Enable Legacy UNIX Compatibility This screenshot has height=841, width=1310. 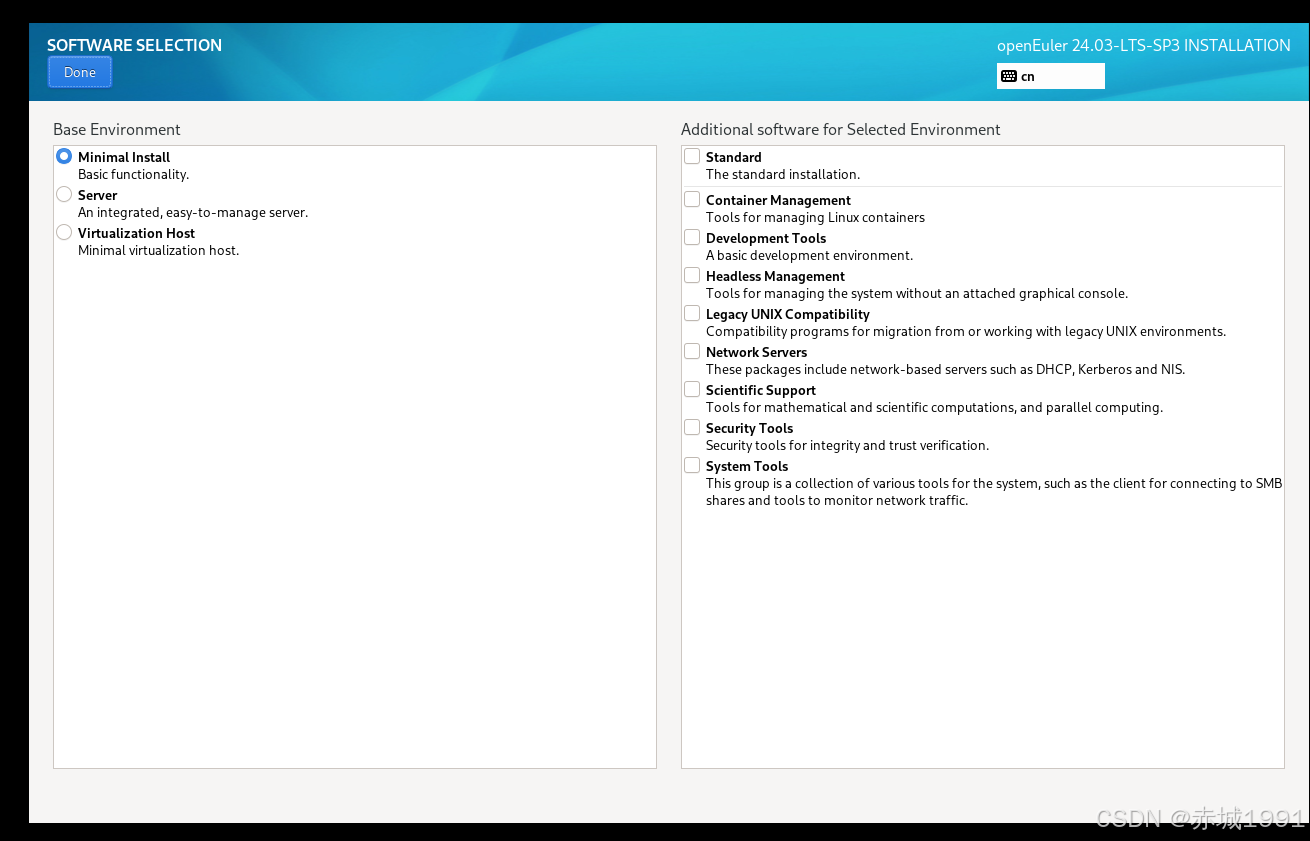[x=691, y=312]
